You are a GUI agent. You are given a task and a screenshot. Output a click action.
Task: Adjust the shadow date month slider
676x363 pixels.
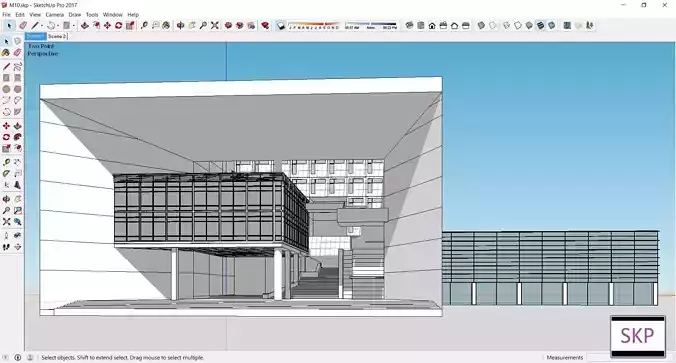314,26
